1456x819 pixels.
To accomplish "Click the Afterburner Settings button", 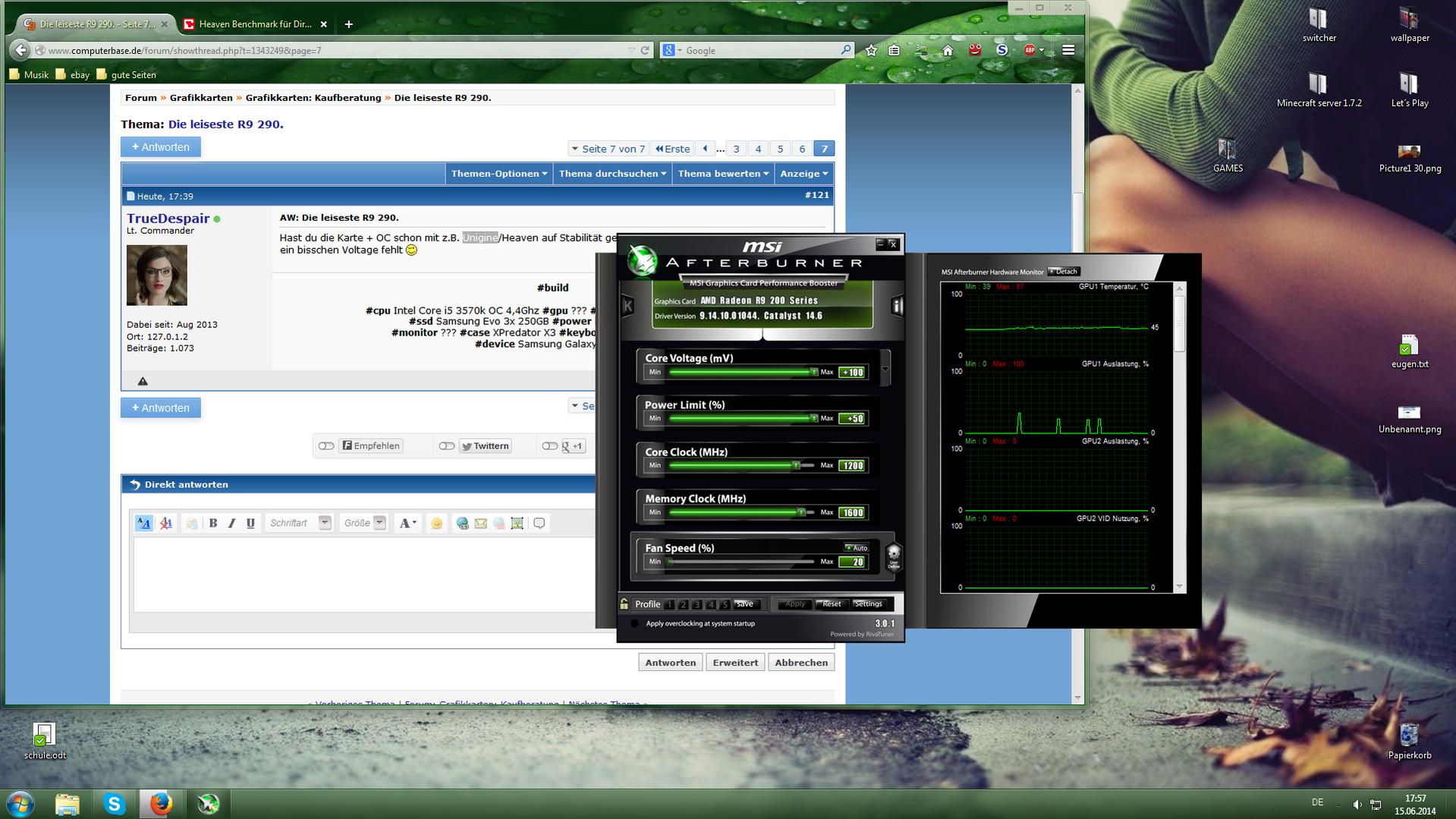I will [868, 604].
